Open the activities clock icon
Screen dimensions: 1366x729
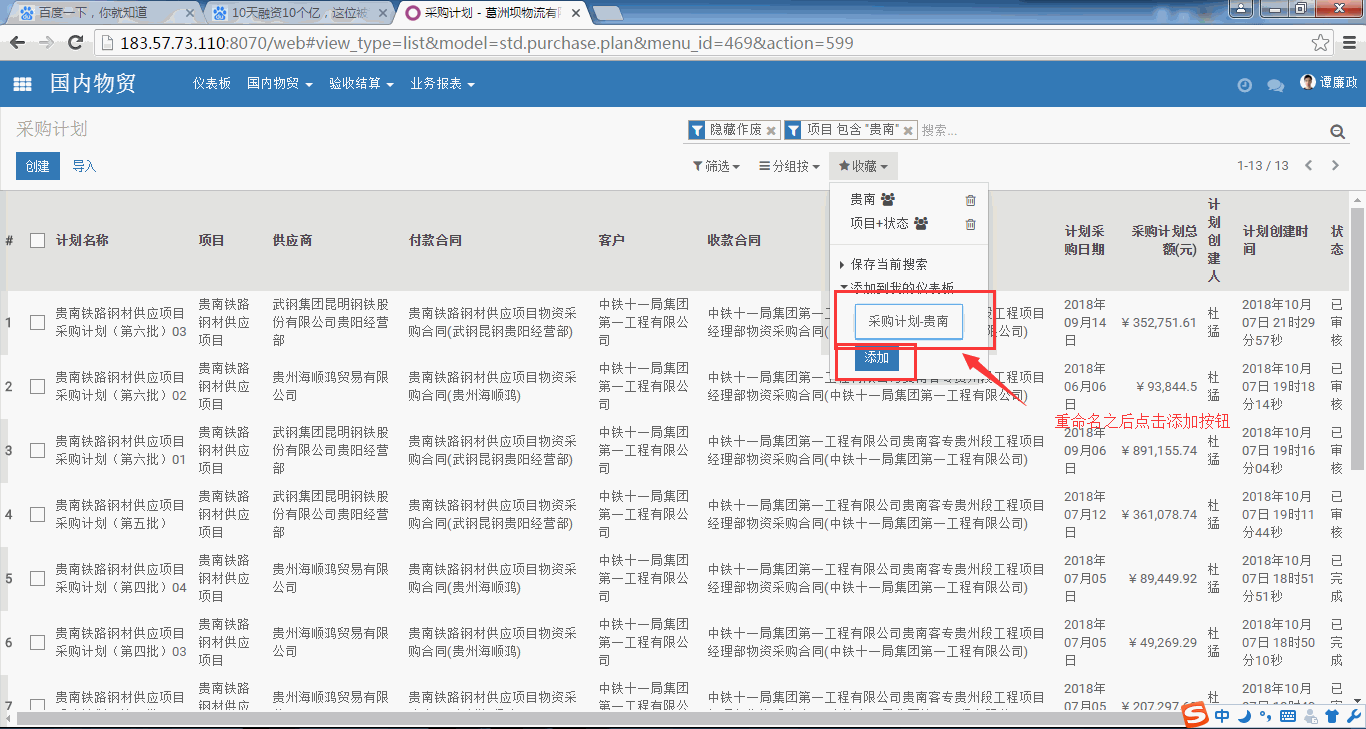point(1244,86)
